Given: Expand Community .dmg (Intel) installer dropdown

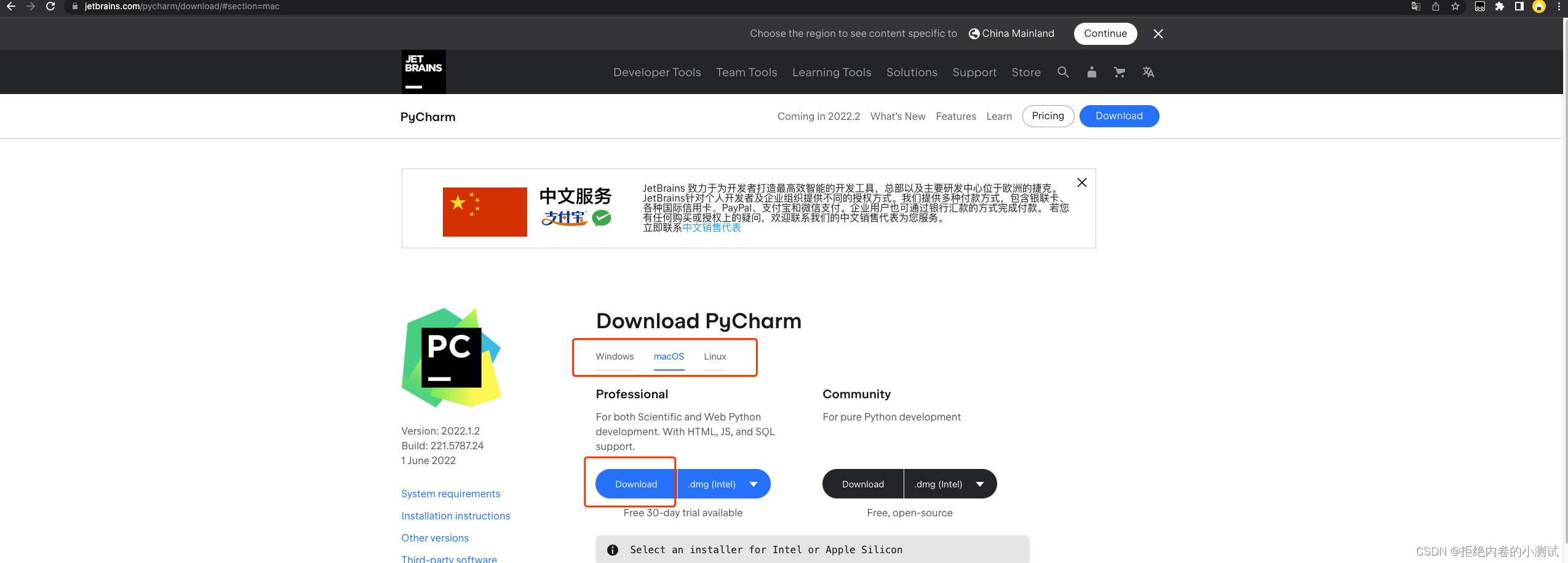Looking at the screenshot, I should 951,484.
